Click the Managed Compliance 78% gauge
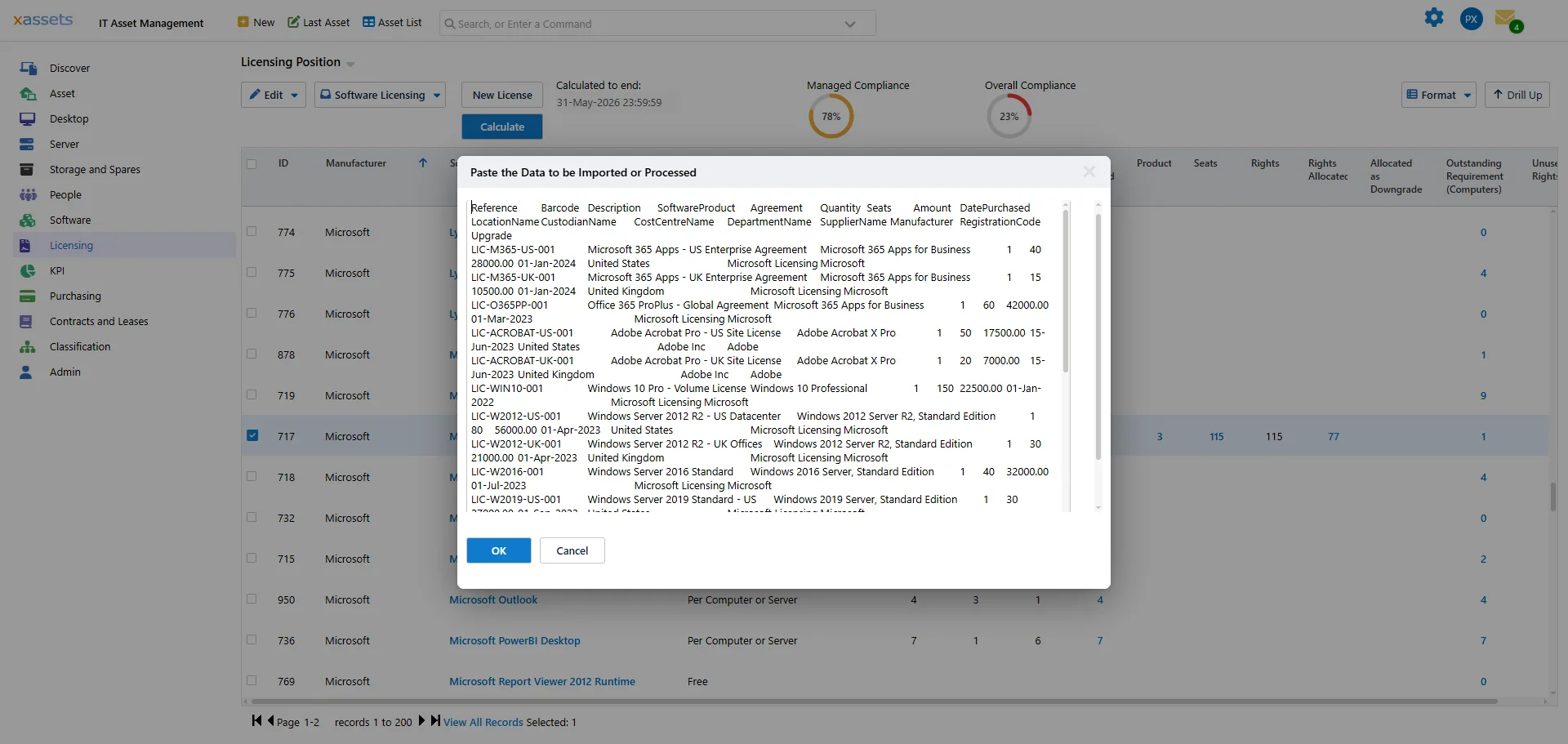 tap(831, 116)
